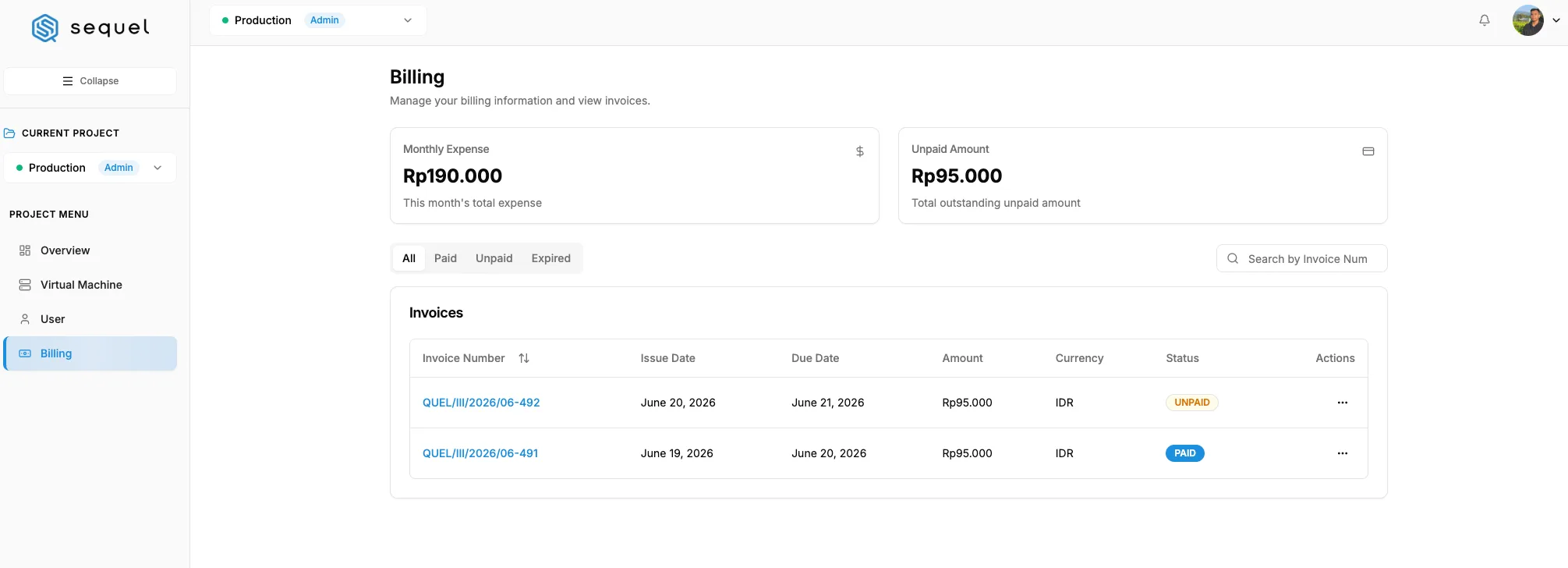This screenshot has height=568, width=1568.
Task: Click the User person icon
Action: click(25, 319)
